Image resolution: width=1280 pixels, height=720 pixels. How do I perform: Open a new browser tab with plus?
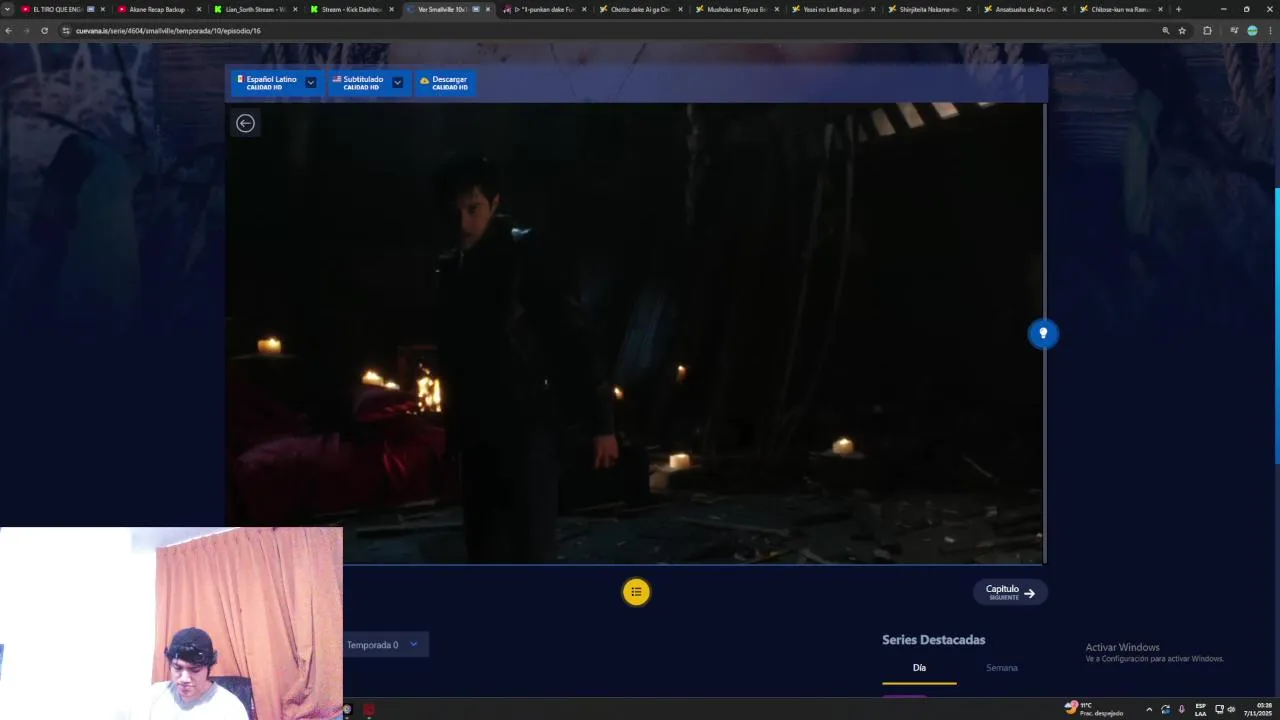click(x=1178, y=9)
